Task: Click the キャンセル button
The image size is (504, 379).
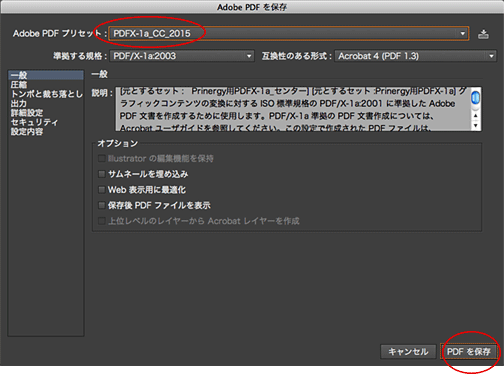Action: [x=408, y=351]
